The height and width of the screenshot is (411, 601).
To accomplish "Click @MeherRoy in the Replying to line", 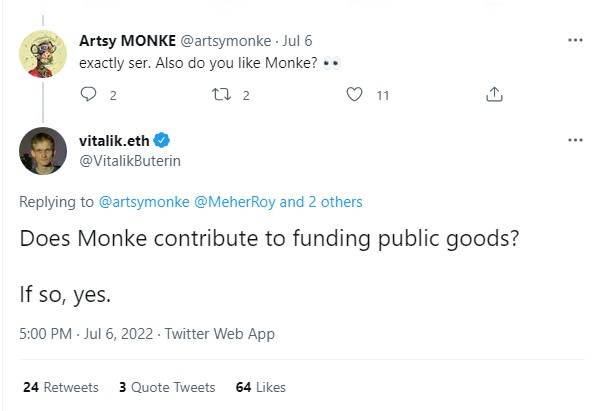I will click(230, 202).
